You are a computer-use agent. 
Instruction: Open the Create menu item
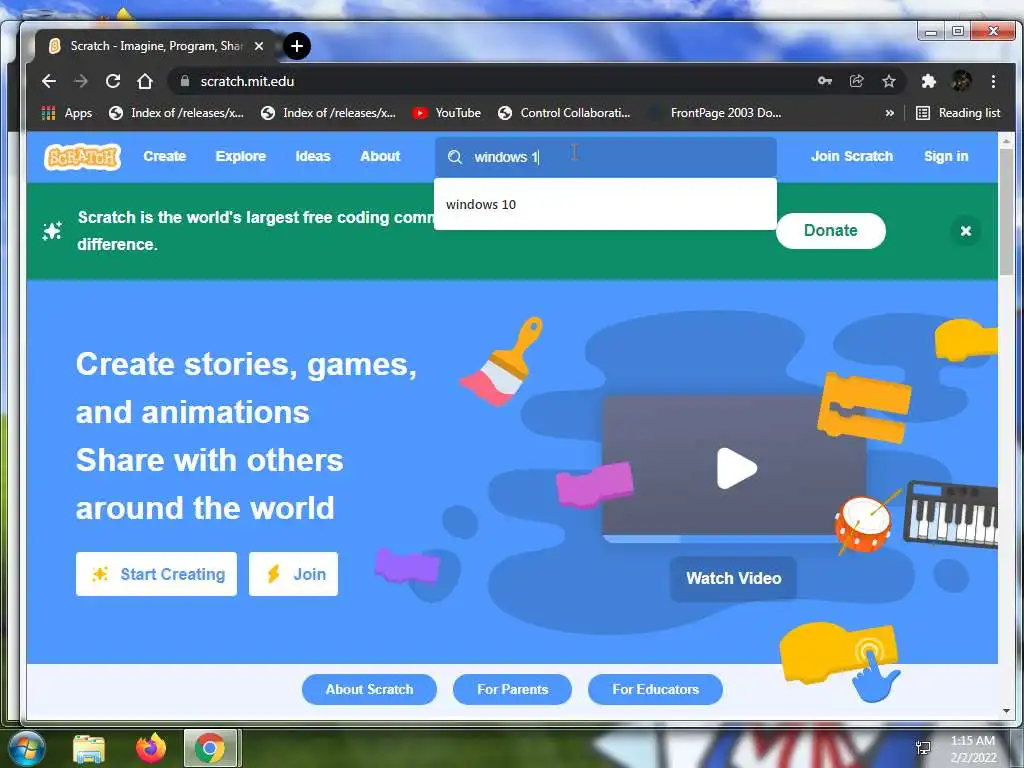point(165,157)
